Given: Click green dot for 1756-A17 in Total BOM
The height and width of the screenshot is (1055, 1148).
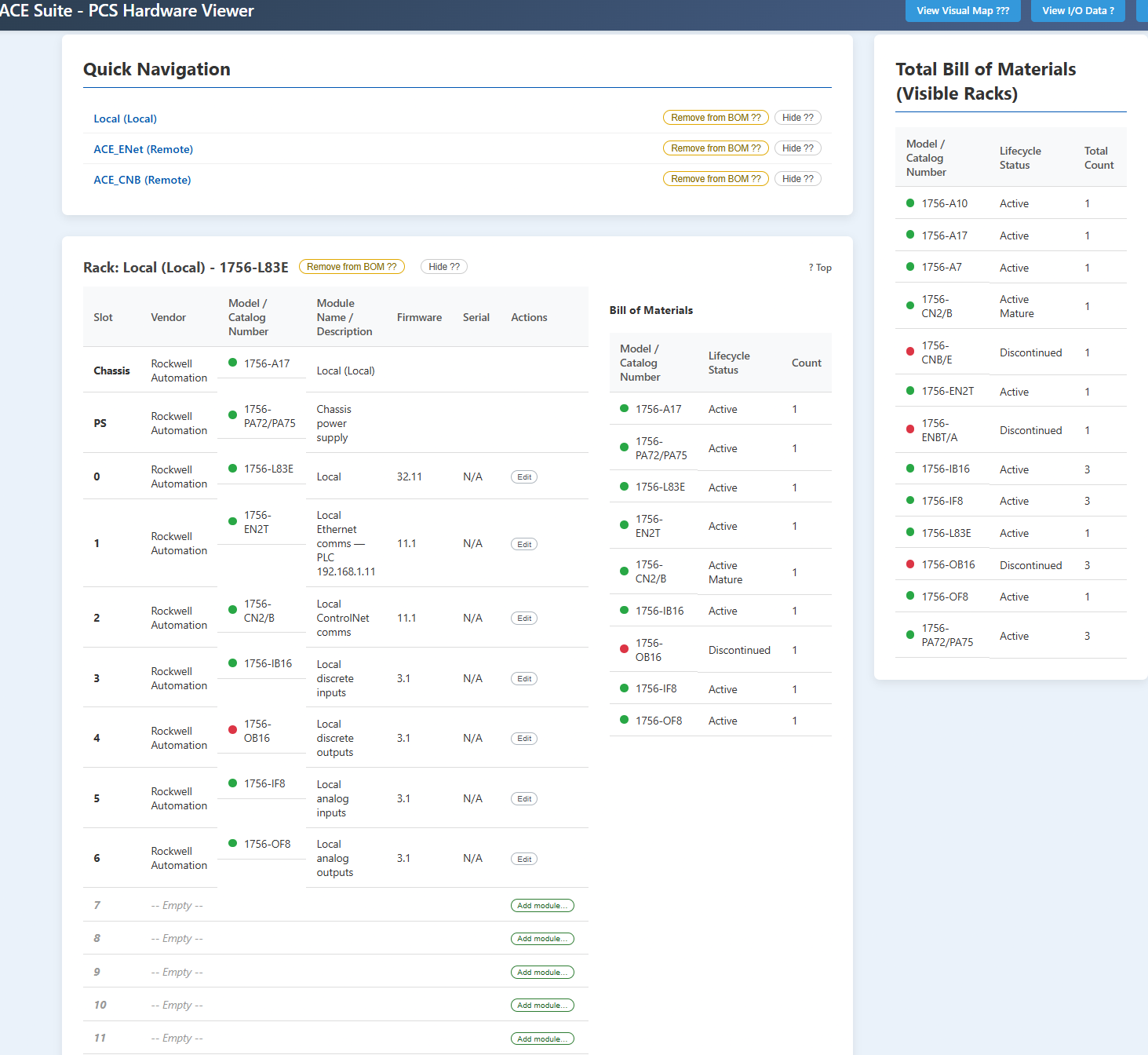Looking at the screenshot, I should (910, 235).
